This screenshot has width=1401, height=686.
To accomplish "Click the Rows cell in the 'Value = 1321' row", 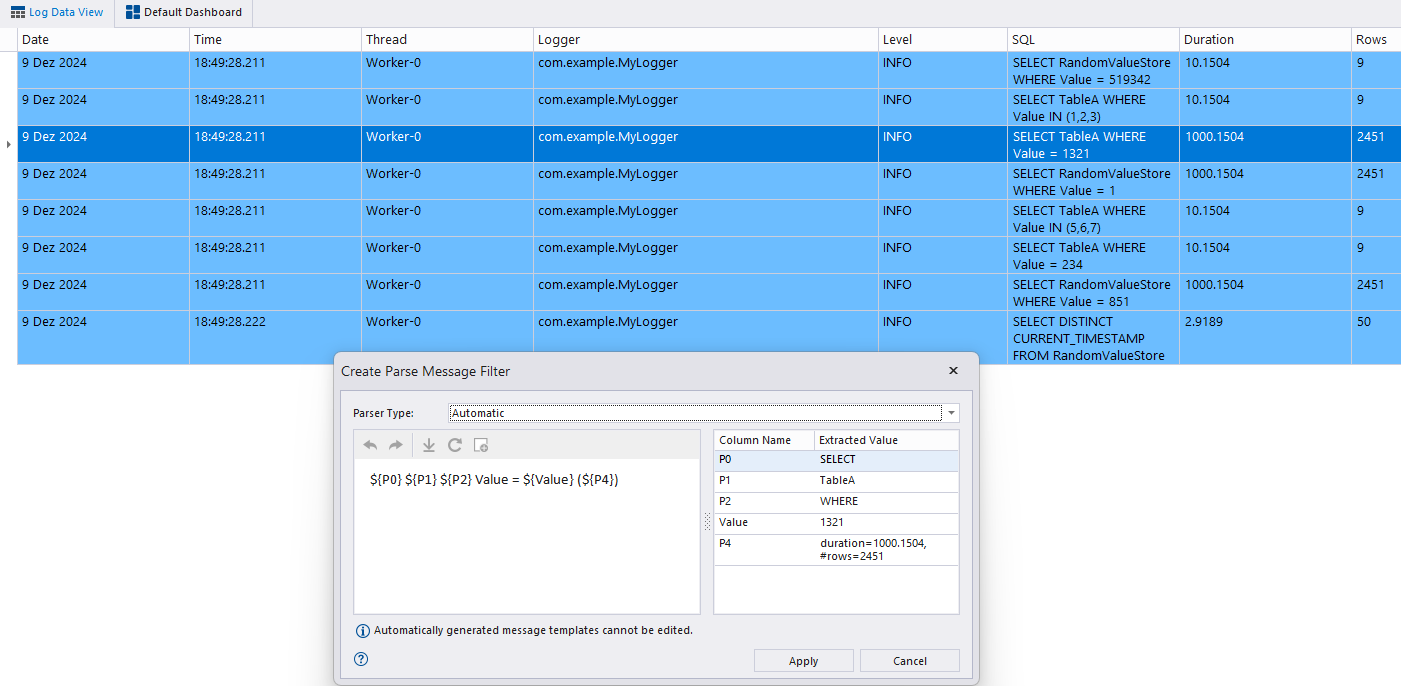I will (x=1376, y=145).
